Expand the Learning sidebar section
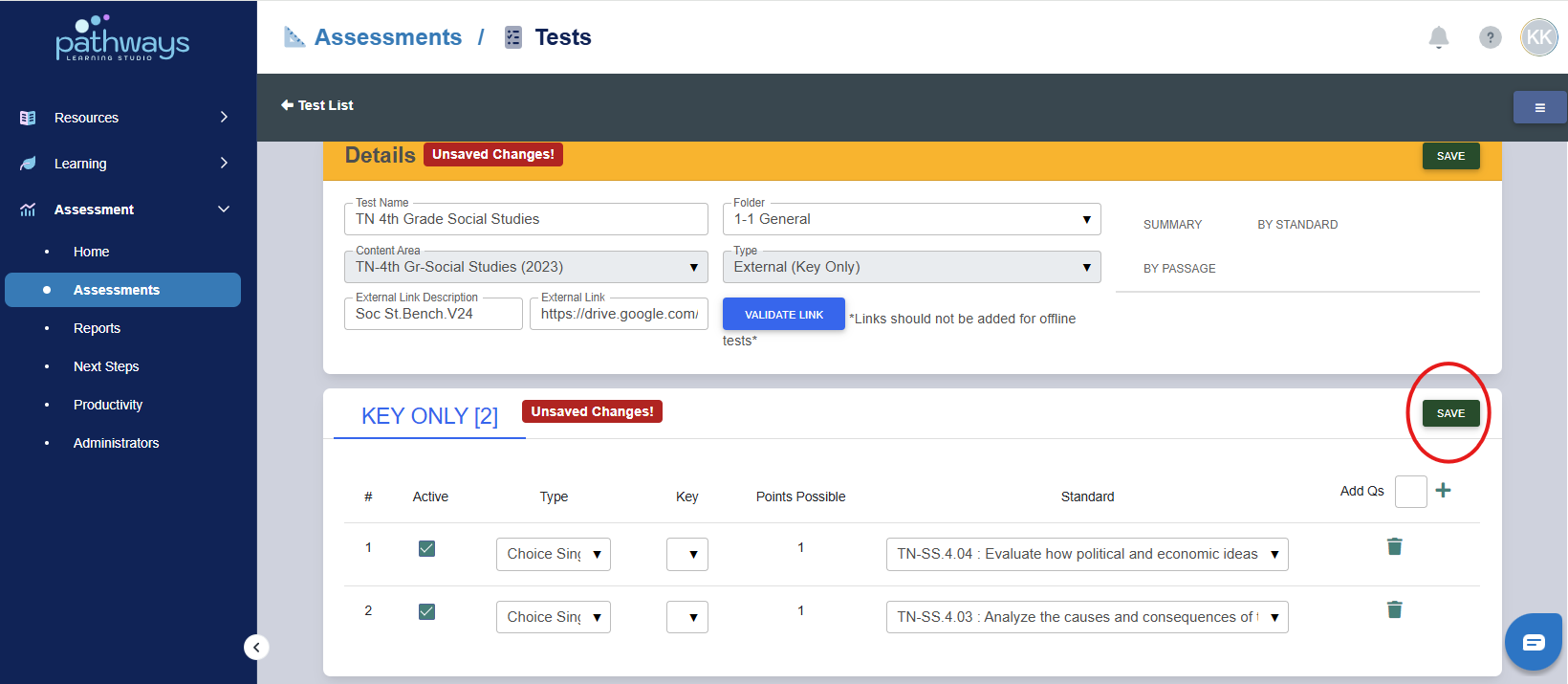 pos(224,163)
